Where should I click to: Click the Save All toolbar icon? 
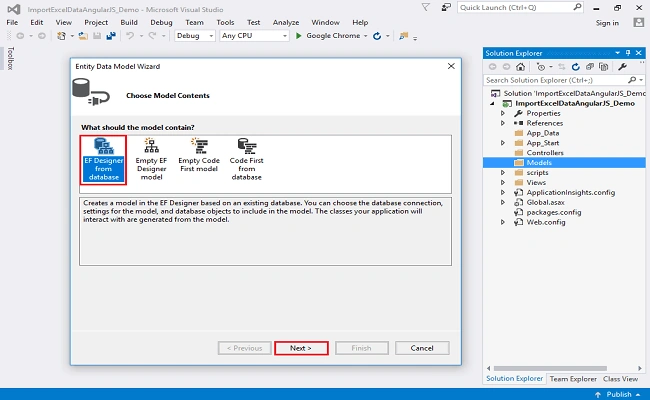(x=111, y=36)
